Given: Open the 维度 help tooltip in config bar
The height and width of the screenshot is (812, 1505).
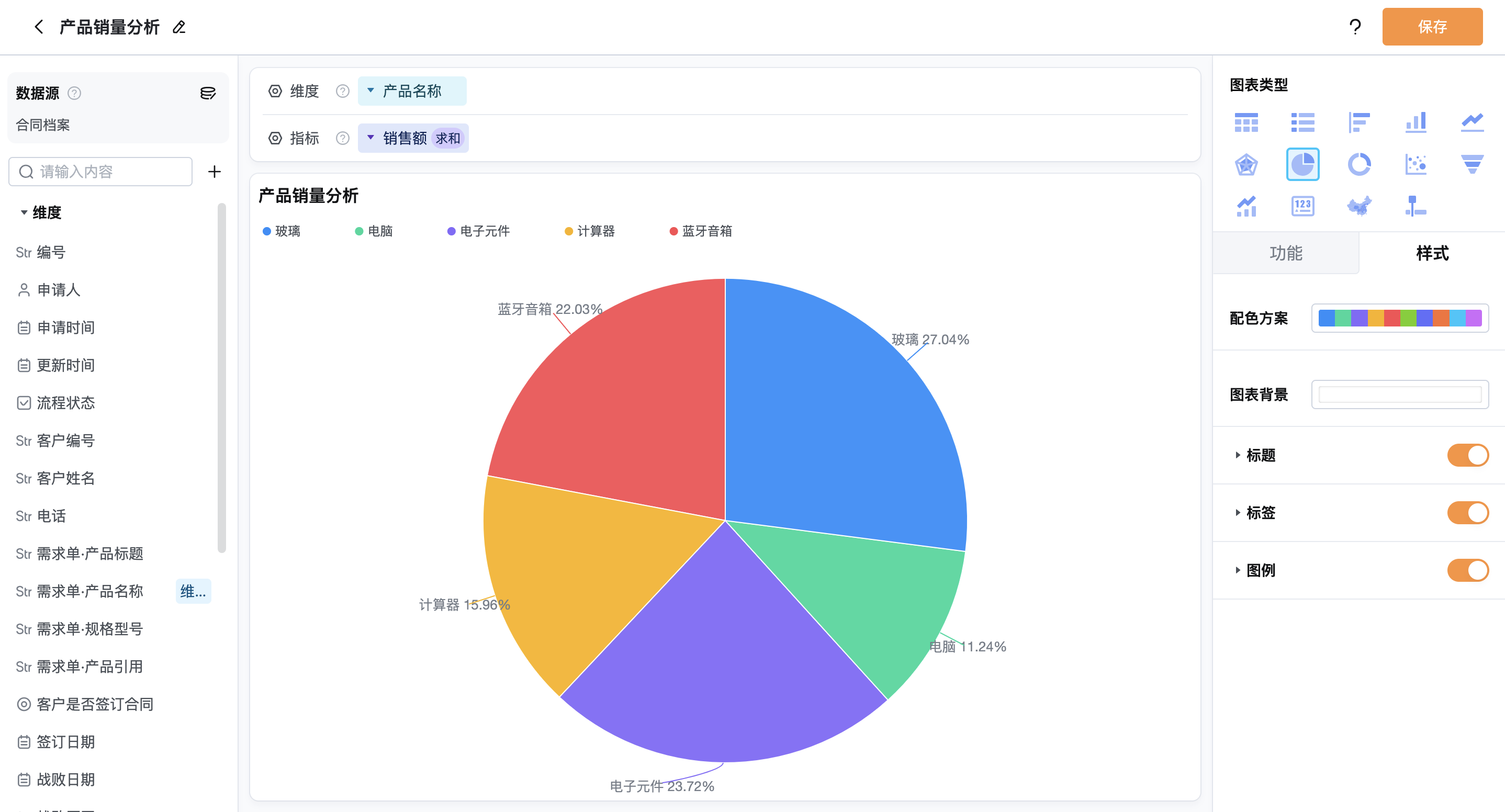Looking at the screenshot, I should tap(343, 91).
